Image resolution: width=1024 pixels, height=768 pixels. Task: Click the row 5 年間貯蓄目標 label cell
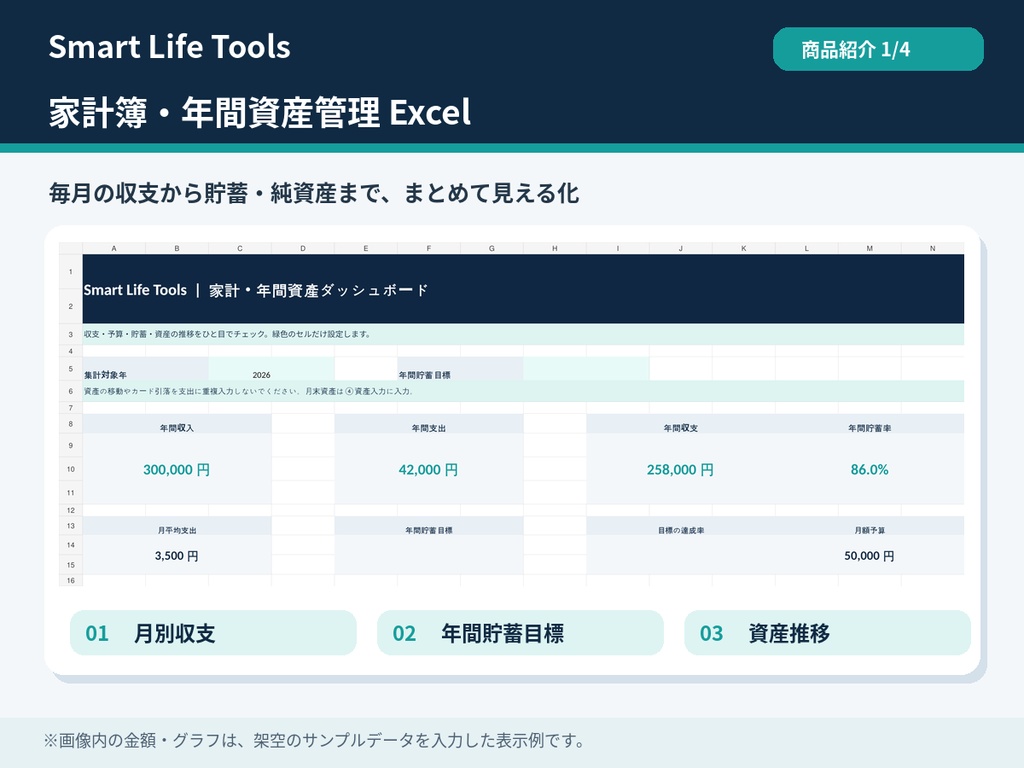(x=460, y=369)
